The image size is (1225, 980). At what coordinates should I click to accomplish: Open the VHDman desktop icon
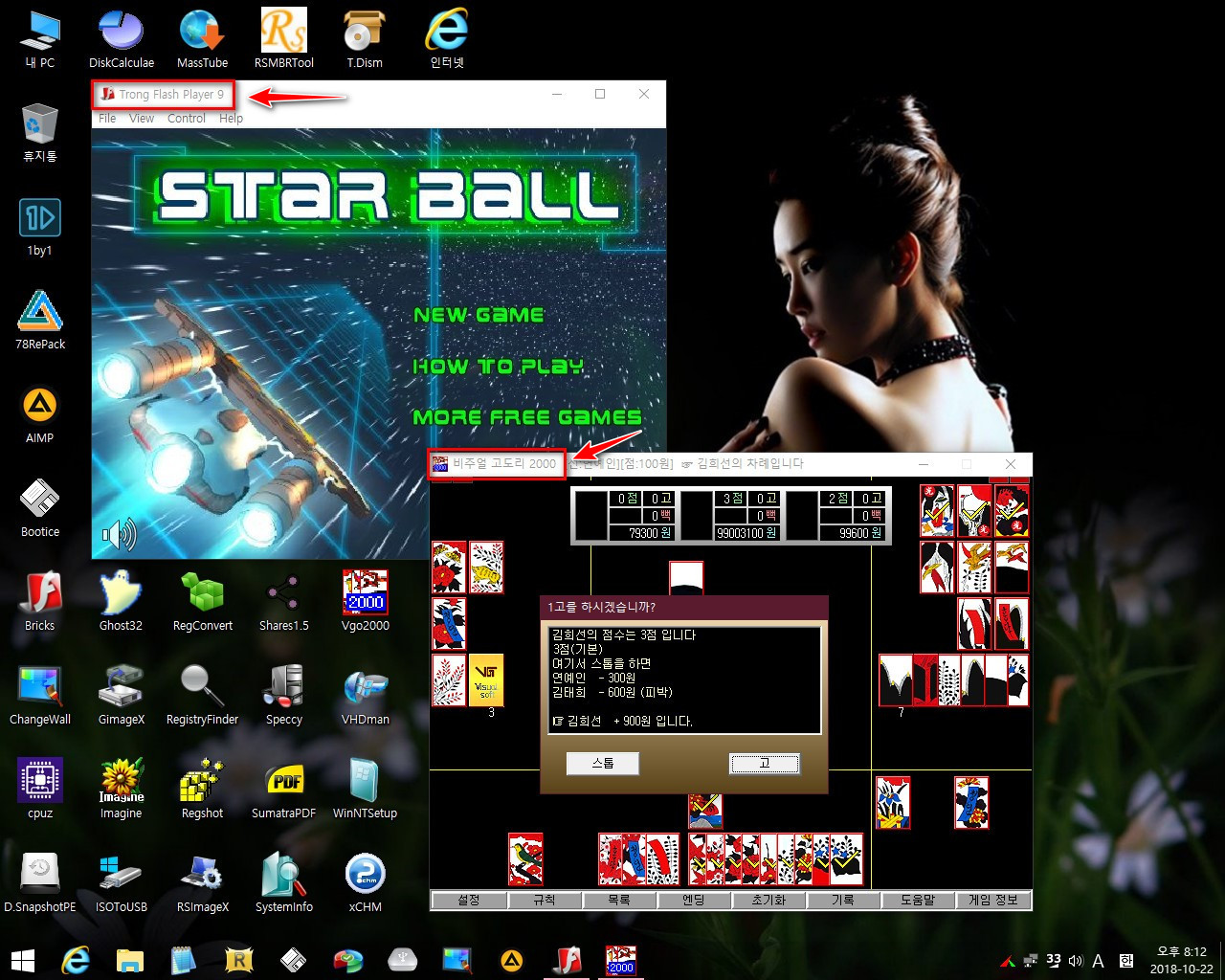tap(365, 696)
